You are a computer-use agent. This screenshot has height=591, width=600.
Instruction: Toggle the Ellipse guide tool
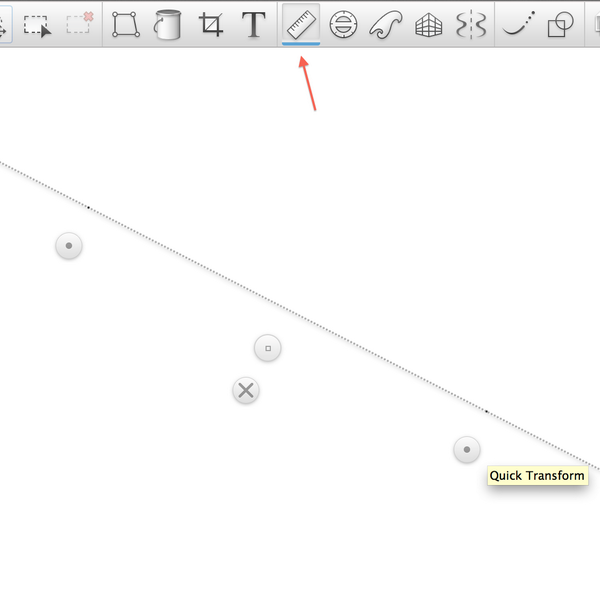[x=343, y=25]
